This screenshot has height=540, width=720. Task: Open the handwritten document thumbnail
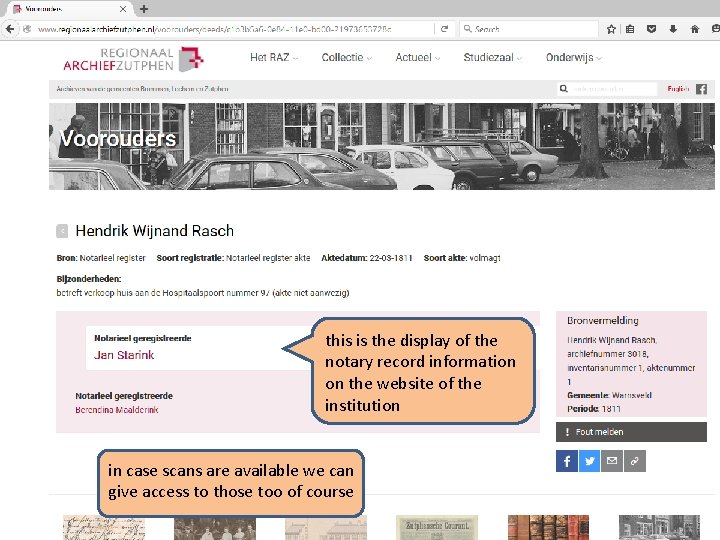tap(104, 527)
